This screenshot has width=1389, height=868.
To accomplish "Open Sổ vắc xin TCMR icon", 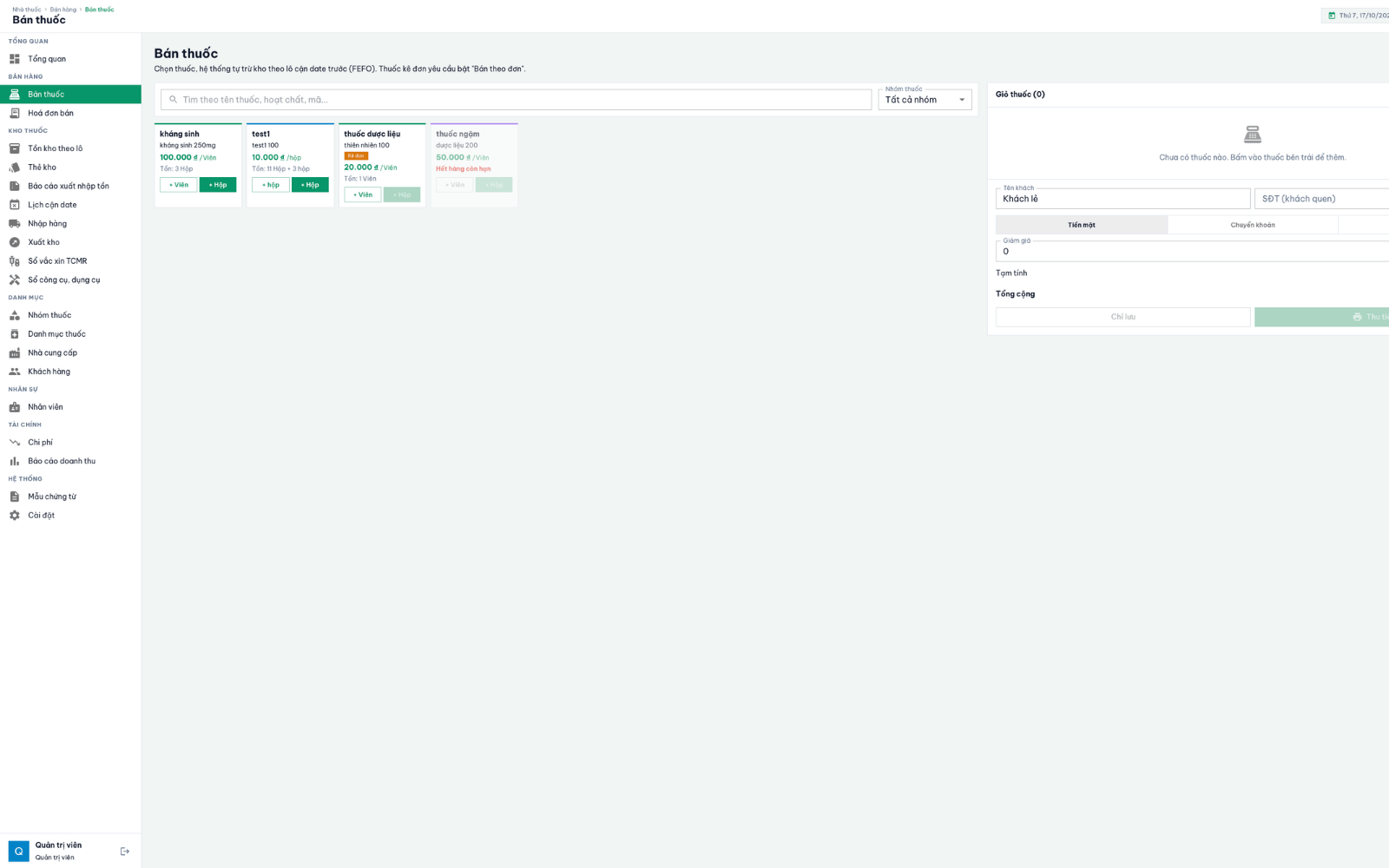I will click(x=15, y=261).
